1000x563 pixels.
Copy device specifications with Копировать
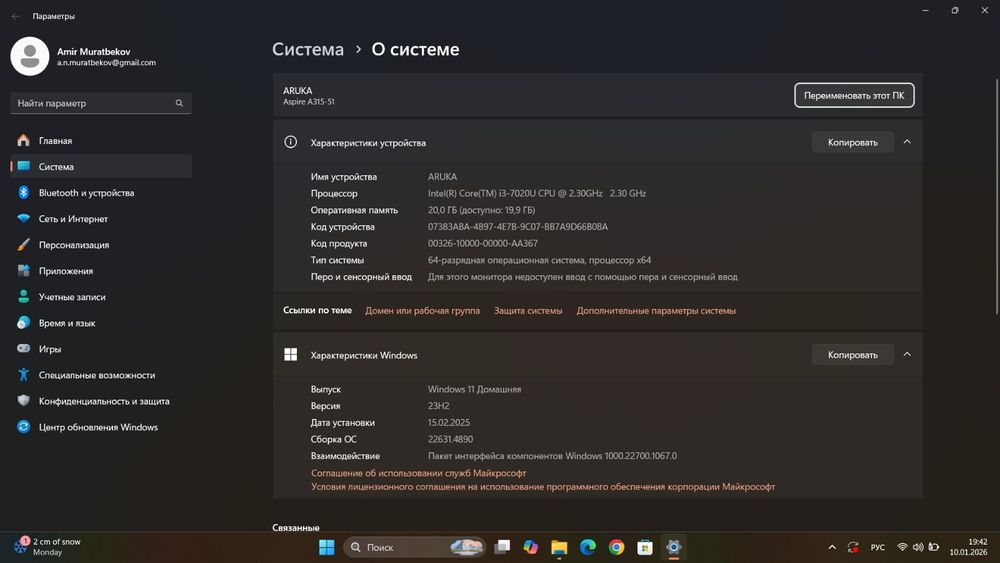coord(853,142)
